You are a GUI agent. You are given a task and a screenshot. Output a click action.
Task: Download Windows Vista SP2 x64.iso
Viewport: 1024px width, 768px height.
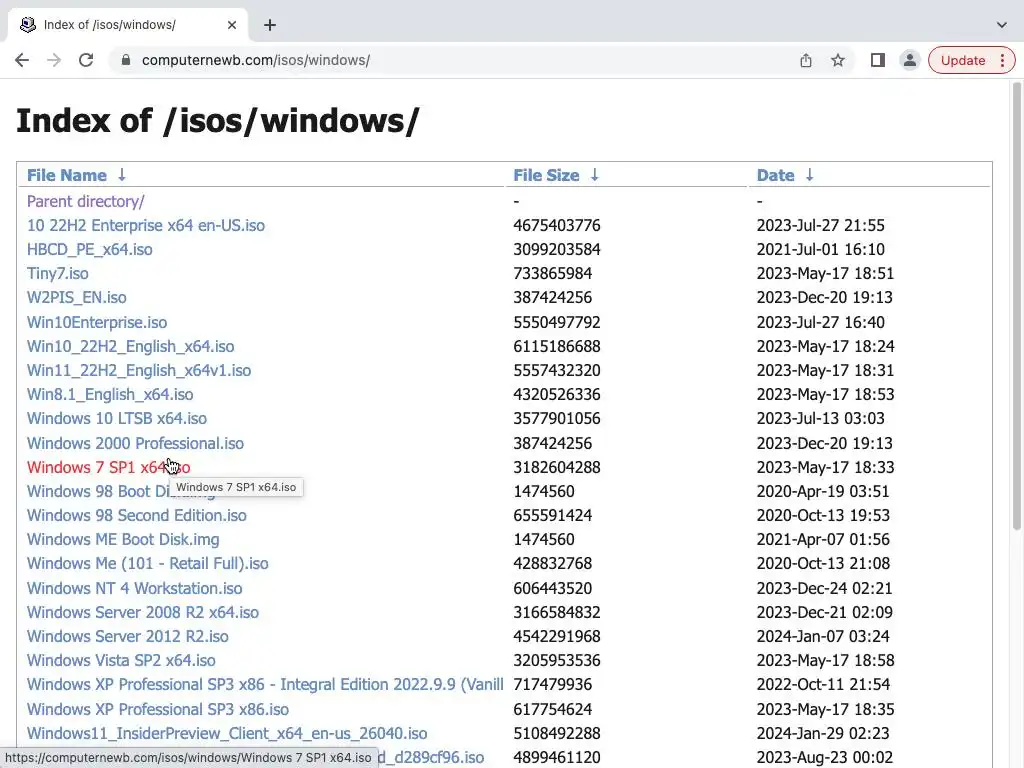[121, 661]
